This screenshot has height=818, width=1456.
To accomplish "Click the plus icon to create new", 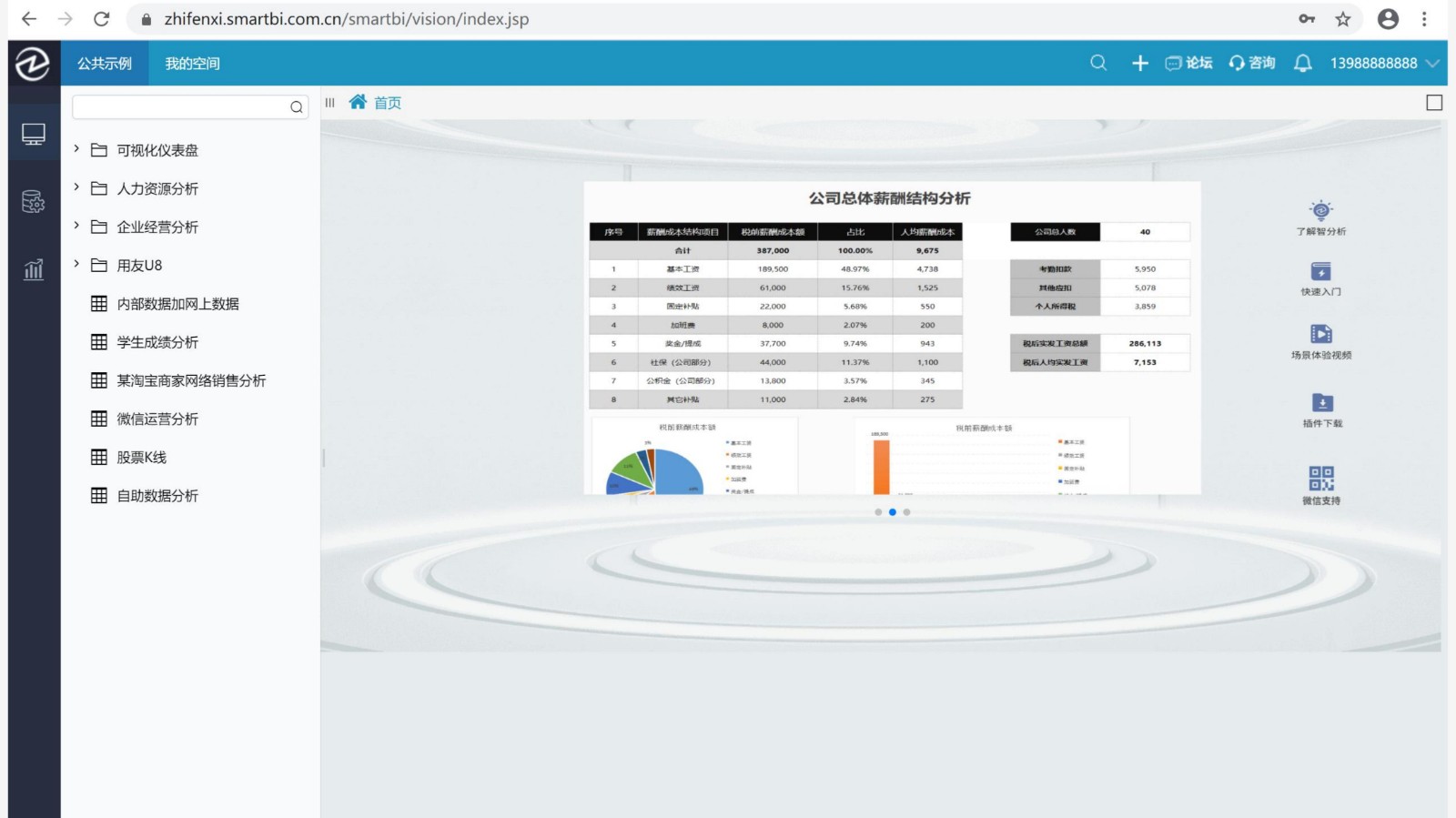I will coord(1139,63).
